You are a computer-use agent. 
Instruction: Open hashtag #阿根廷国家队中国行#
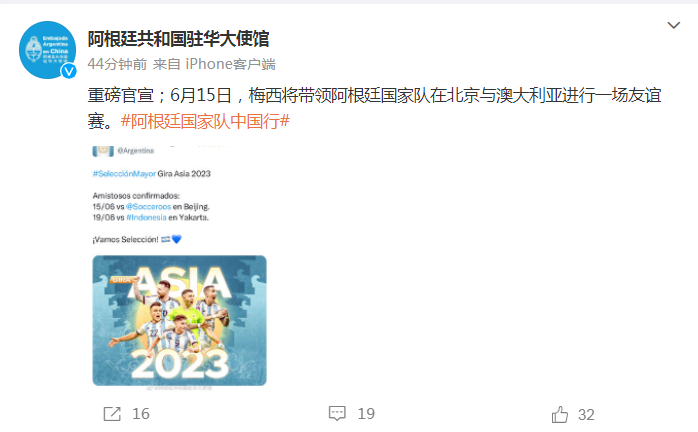pos(205,121)
